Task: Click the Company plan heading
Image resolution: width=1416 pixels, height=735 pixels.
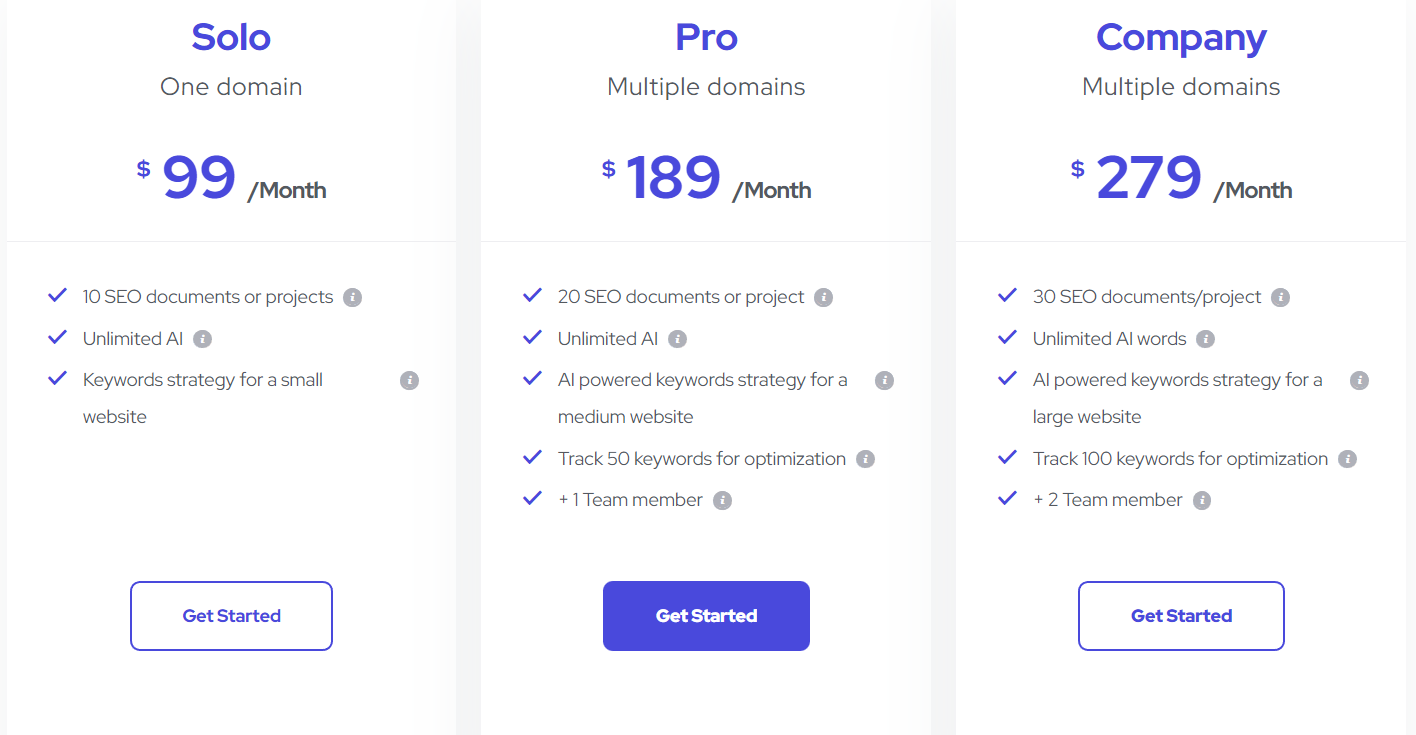Action: pos(1181,39)
